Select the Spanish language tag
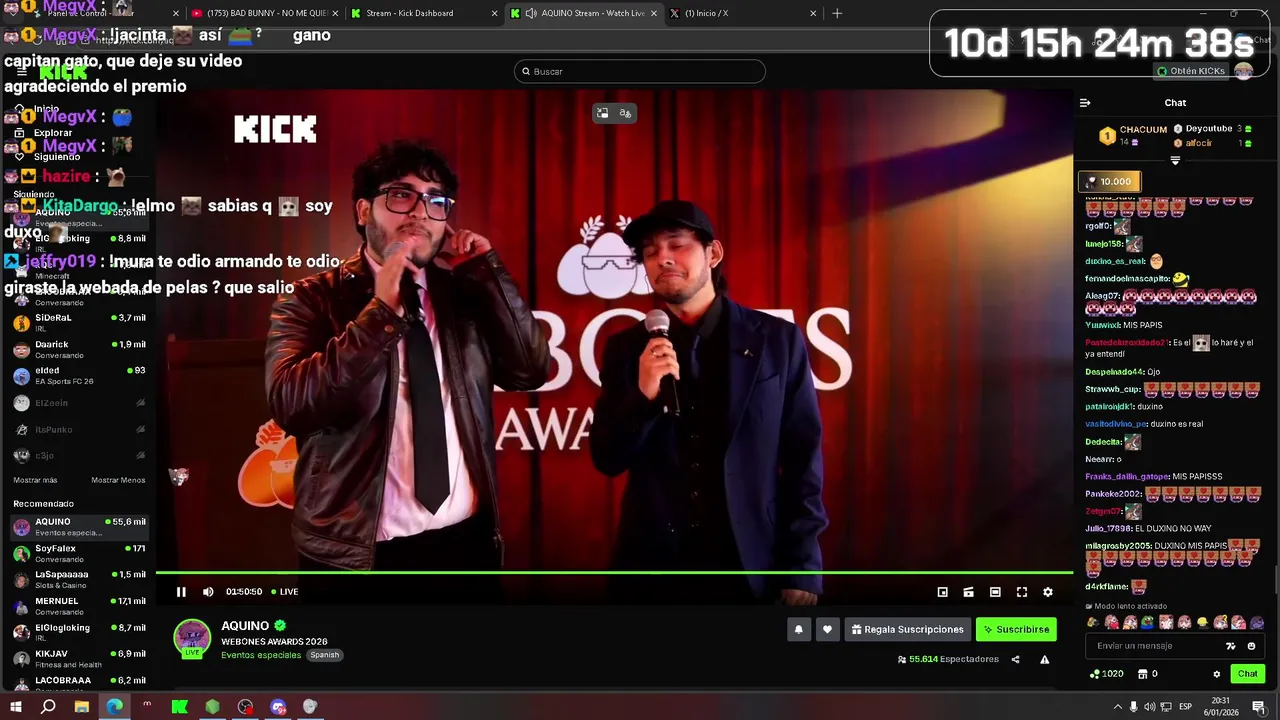The height and width of the screenshot is (720, 1280). (324, 655)
